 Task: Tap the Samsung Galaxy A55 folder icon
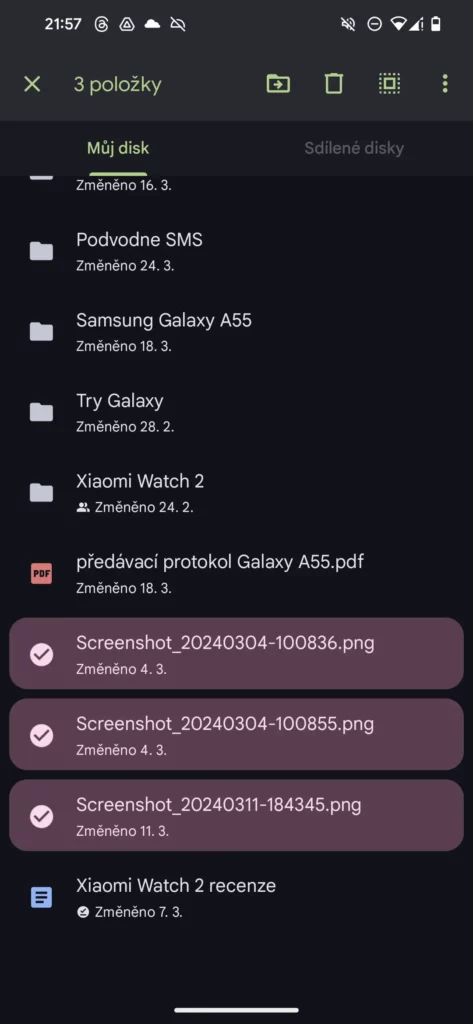[41, 332]
